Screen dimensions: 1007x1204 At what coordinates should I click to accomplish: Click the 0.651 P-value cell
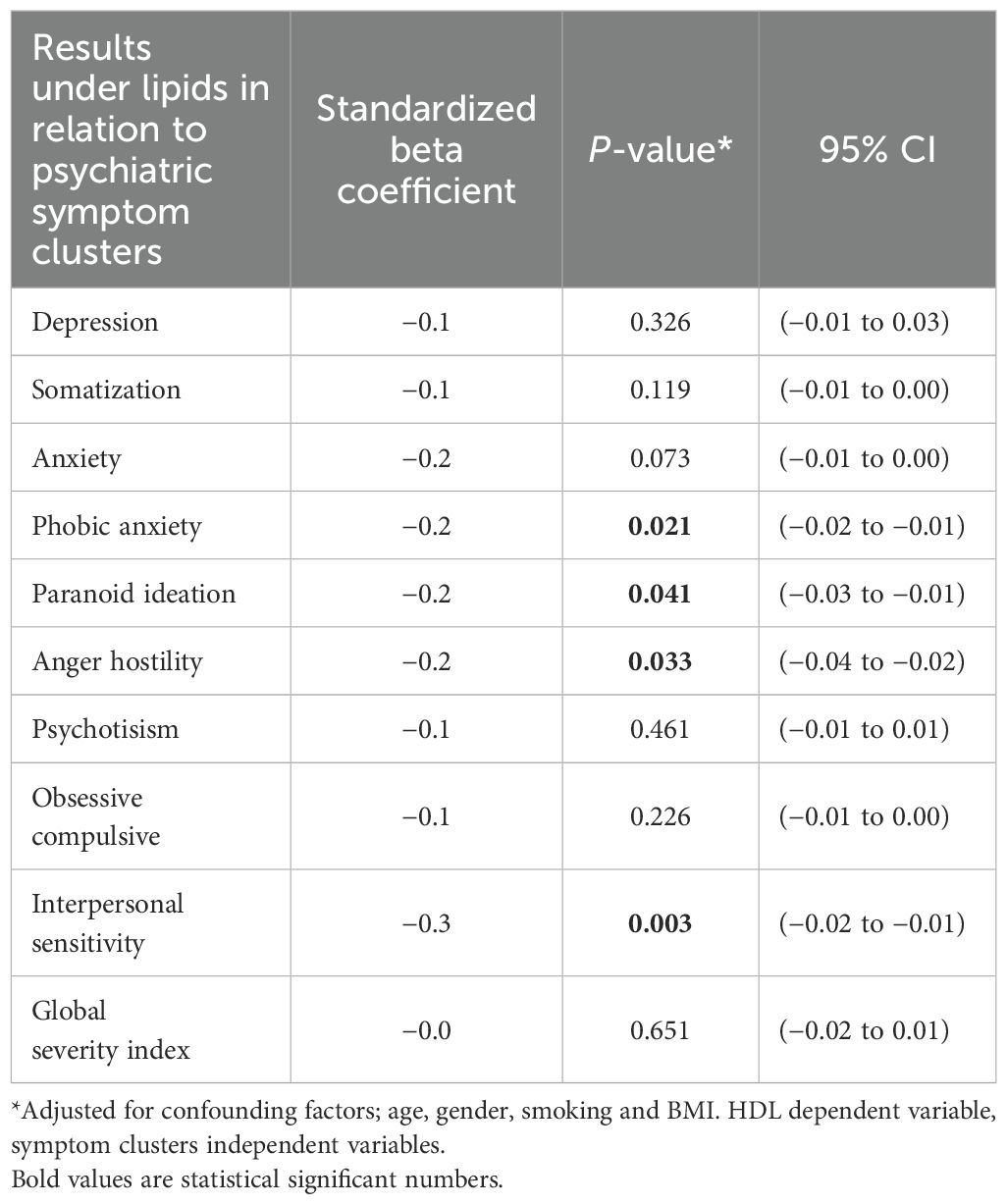(661, 1029)
